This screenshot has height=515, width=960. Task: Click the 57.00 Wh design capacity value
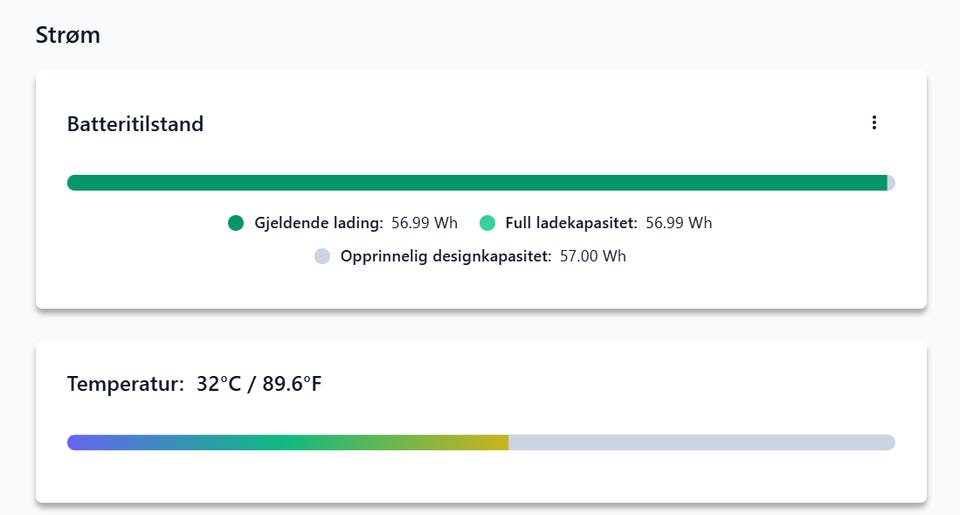point(593,256)
